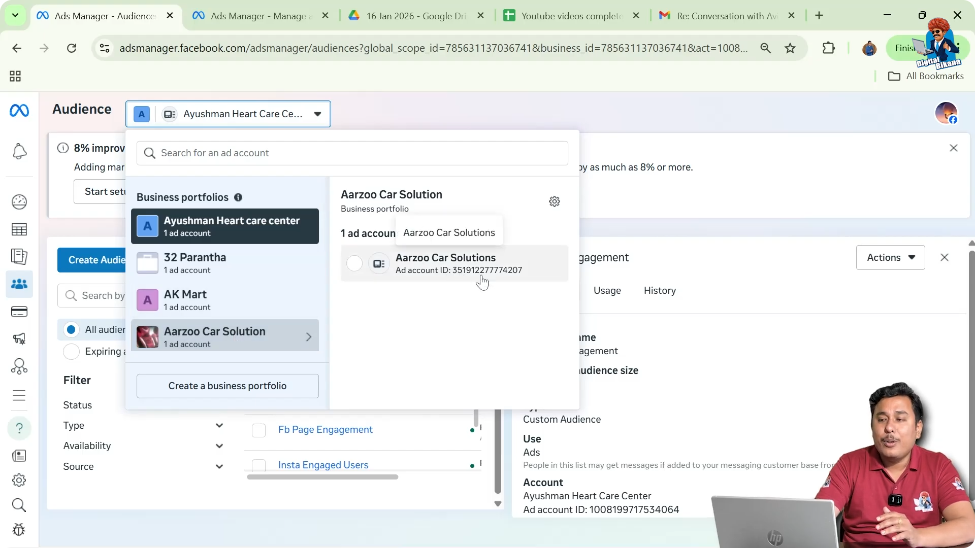Select All audiences radio option
The width and height of the screenshot is (976, 548).
click(x=71, y=329)
